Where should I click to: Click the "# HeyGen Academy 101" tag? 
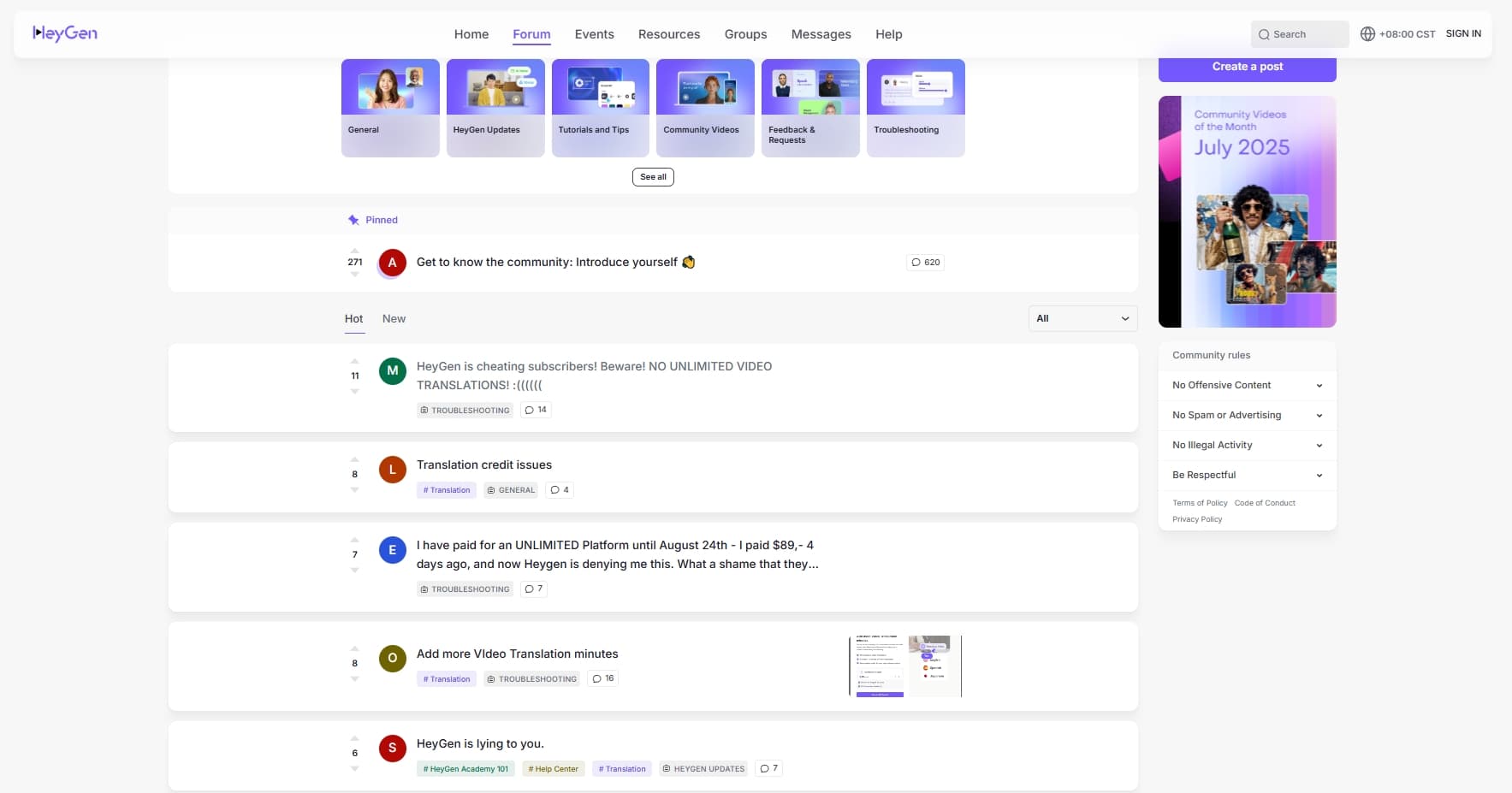[x=465, y=769]
